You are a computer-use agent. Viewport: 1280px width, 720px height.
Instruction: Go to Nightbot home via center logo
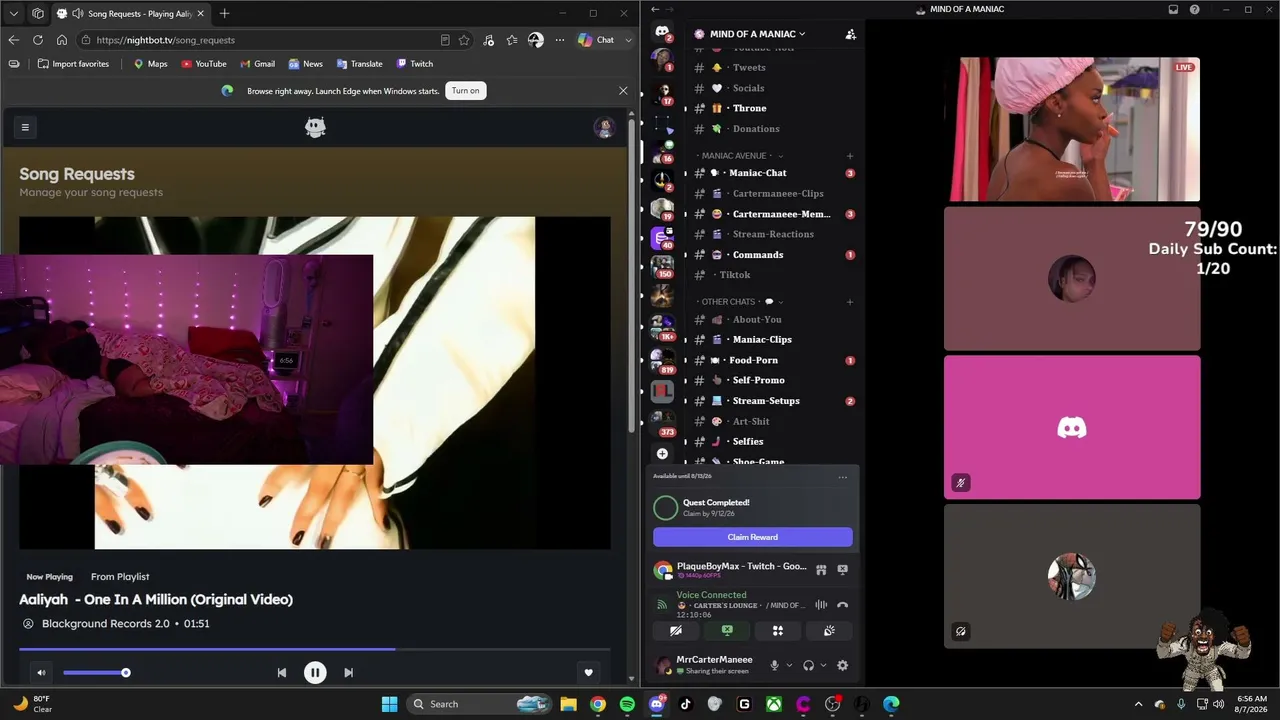(x=315, y=127)
